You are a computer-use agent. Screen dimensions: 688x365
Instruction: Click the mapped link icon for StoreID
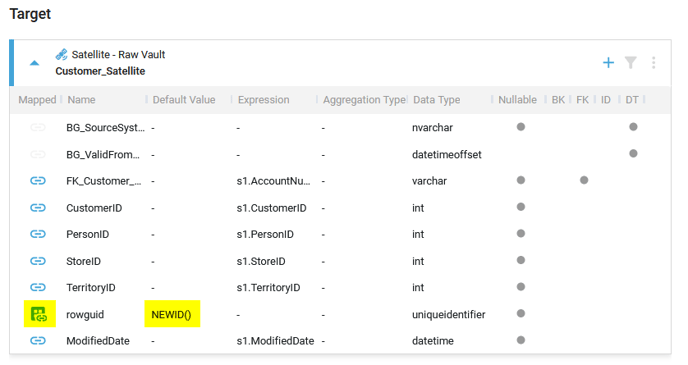[x=38, y=261]
